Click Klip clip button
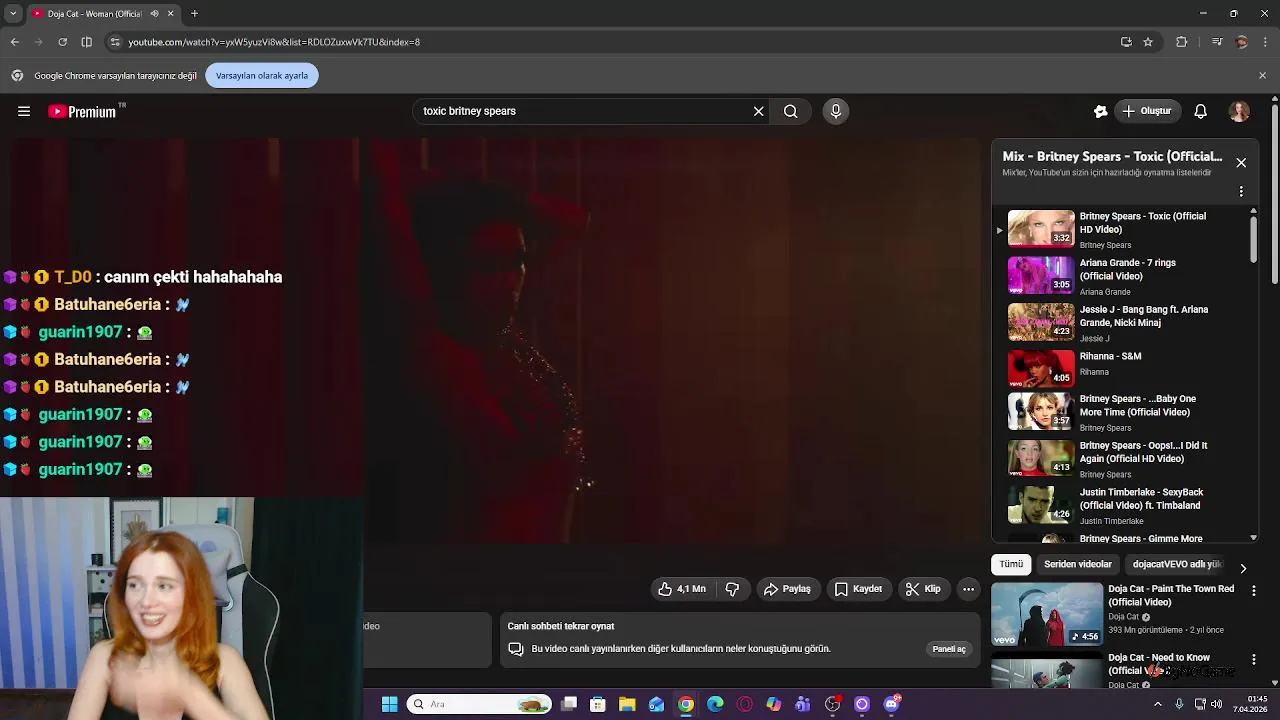Image resolution: width=1280 pixels, height=720 pixels. pyautogui.click(x=923, y=589)
